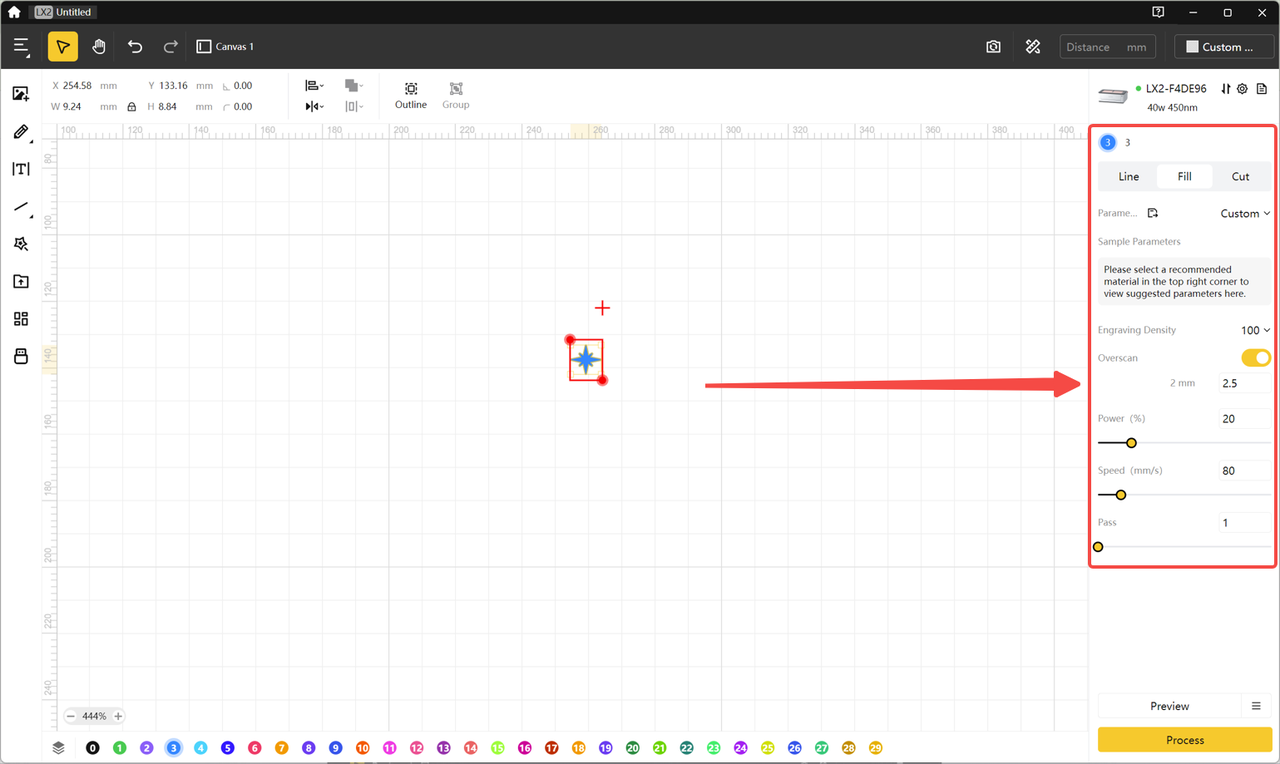This screenshot has height=764, width=1280.
Task: Open preview options menu icon
Action: 1257,706
